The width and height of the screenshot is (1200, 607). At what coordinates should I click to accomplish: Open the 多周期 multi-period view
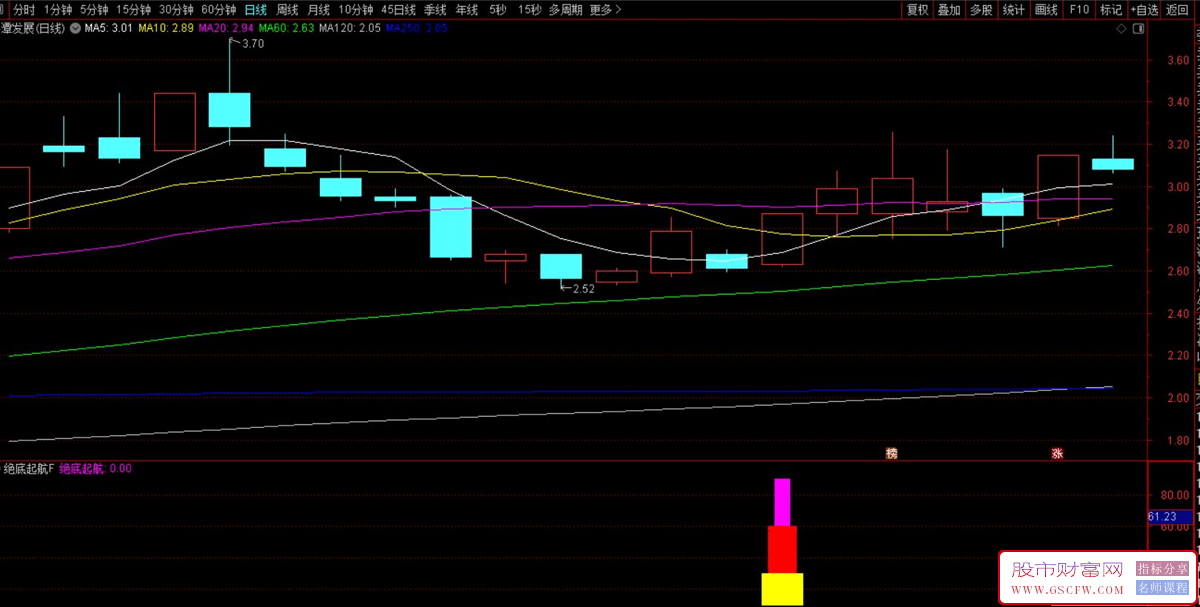566,9
